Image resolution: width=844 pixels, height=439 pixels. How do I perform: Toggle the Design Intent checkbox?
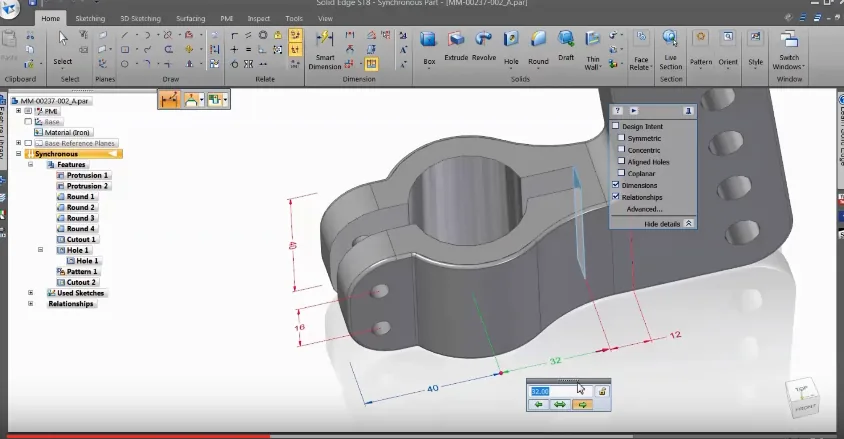point(616,126)
